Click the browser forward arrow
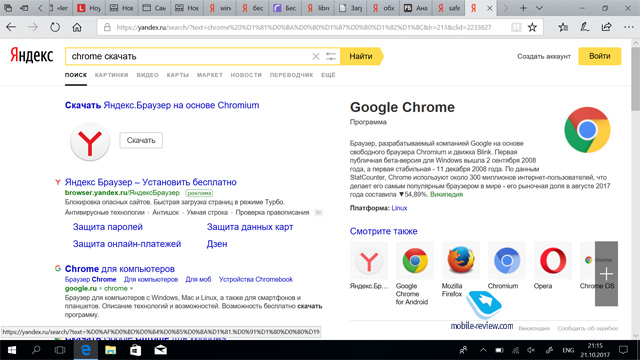Viewport: 640px width, 360px height. 33,27
